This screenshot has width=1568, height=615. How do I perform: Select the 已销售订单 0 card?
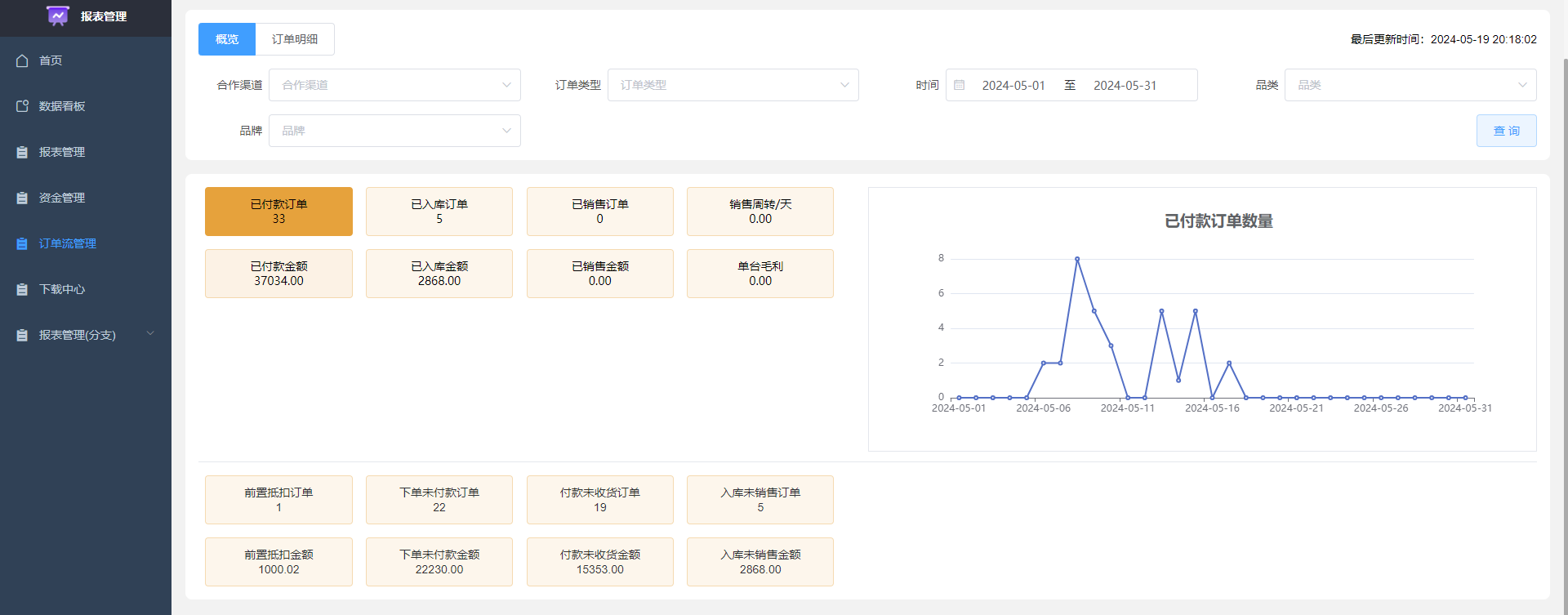pyautogui.click(x=600, y=212)
